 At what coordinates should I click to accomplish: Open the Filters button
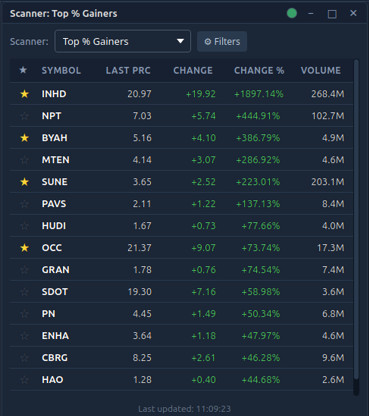point(222,41)
